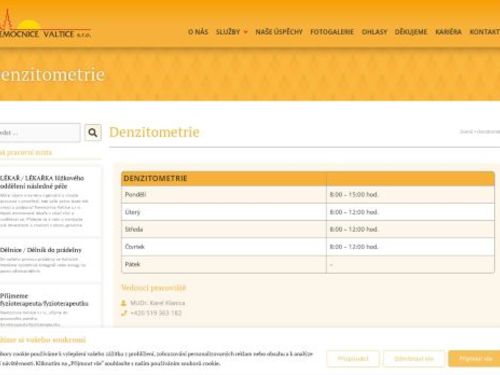The image size is (500, 375).
Task: Click the breadcrumb home link
Action: (x=466, y=132)
